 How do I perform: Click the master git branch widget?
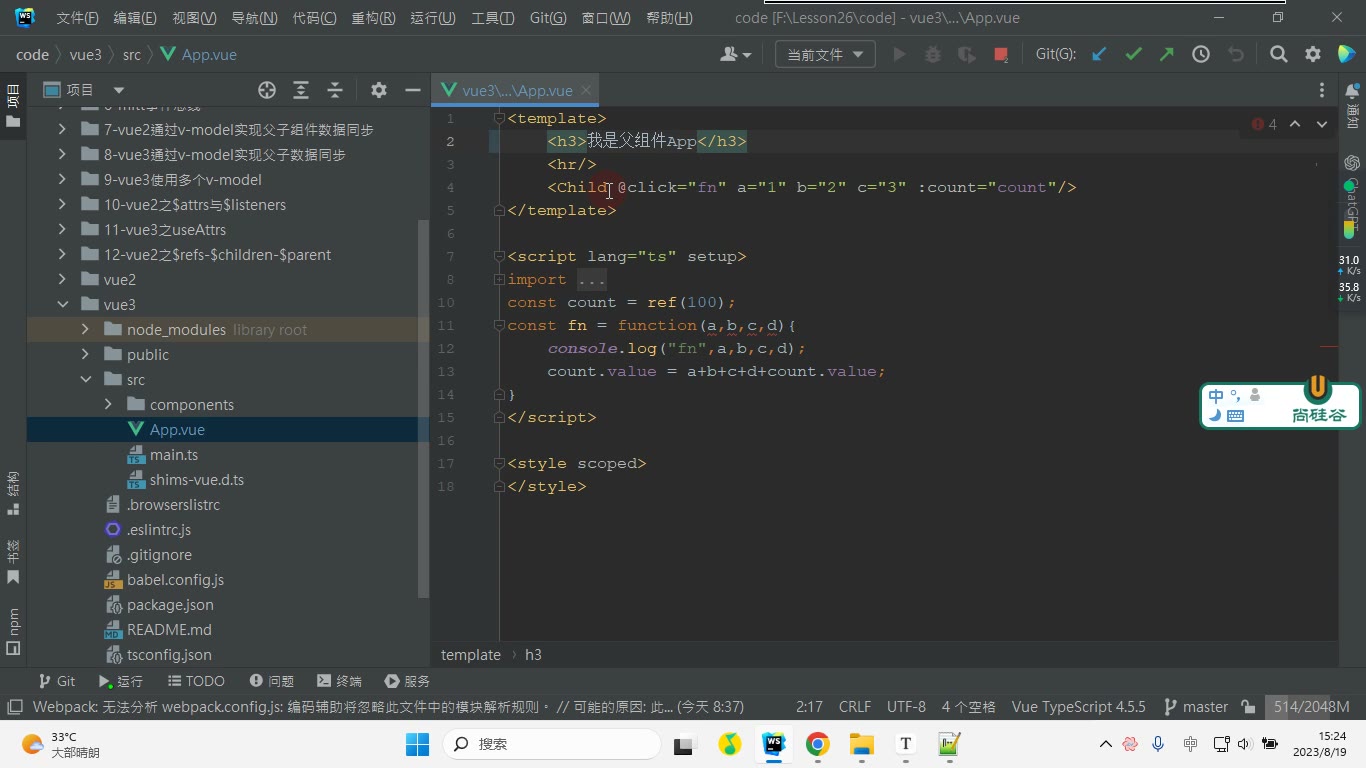tap(1196, 707)
